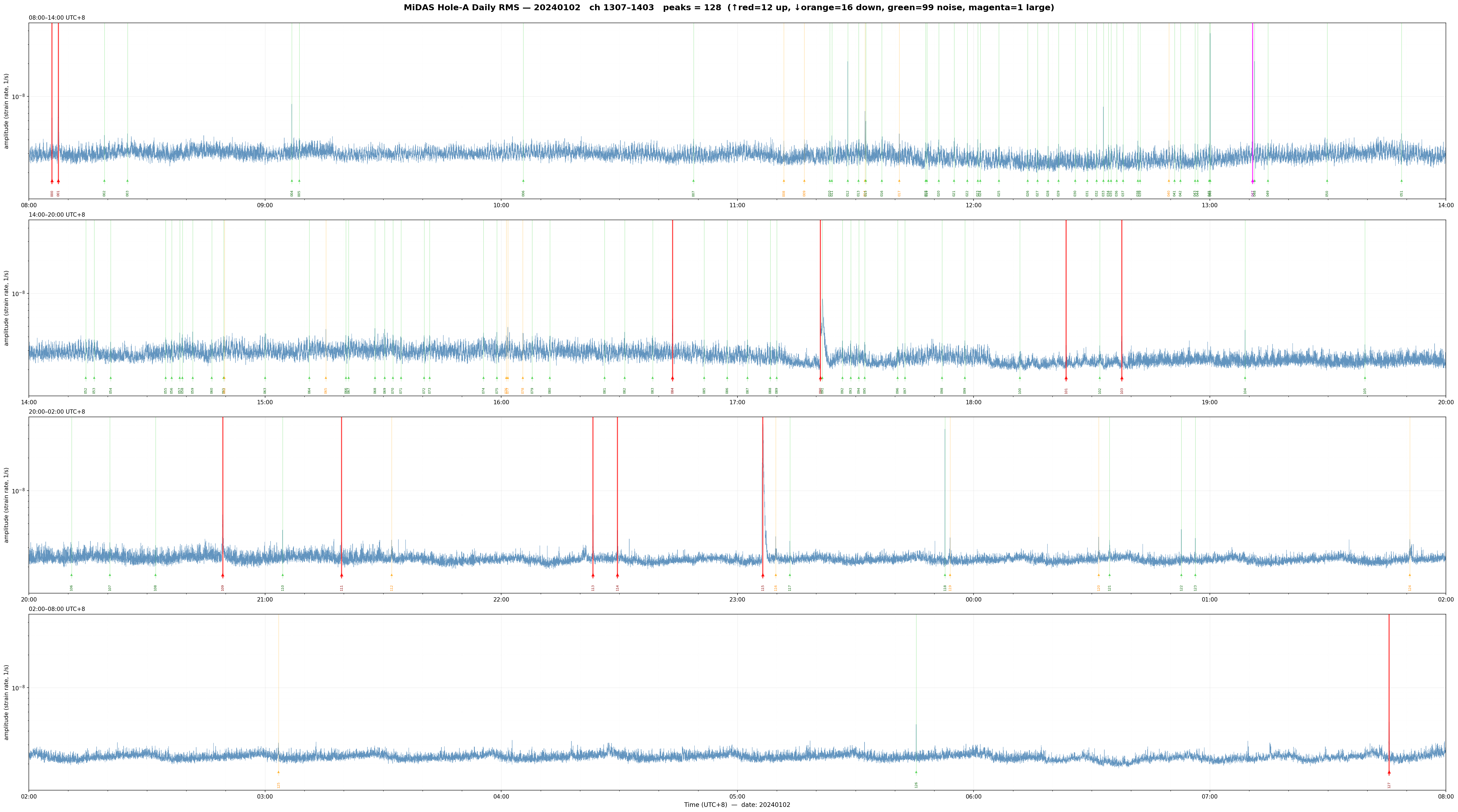The image size is (1458, 812).
Task: Click the 'Time (UTC+8) — date: 20240102' axis label
Action: pyautogui.click(x=737, y=805)
